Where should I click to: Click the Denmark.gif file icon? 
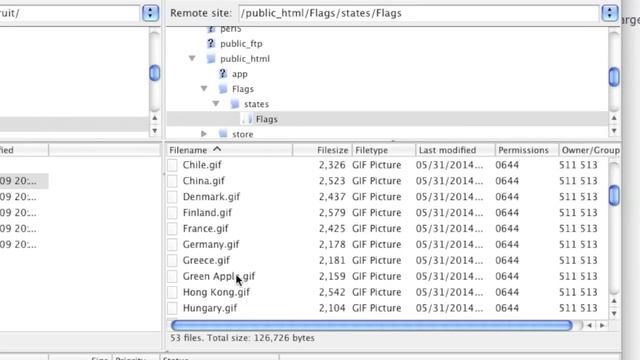pos(172,197)
